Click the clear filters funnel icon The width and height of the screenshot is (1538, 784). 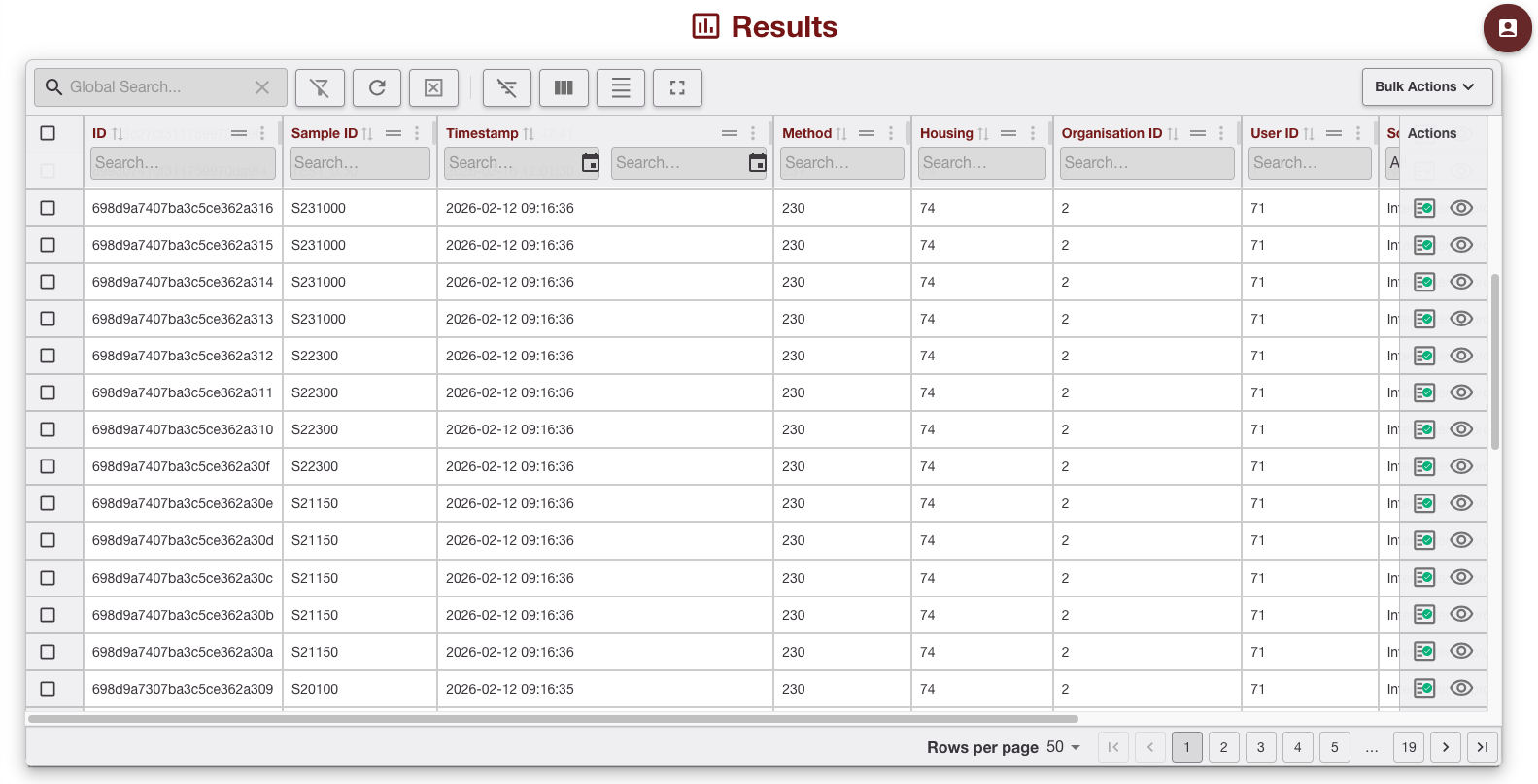point(320,87)
